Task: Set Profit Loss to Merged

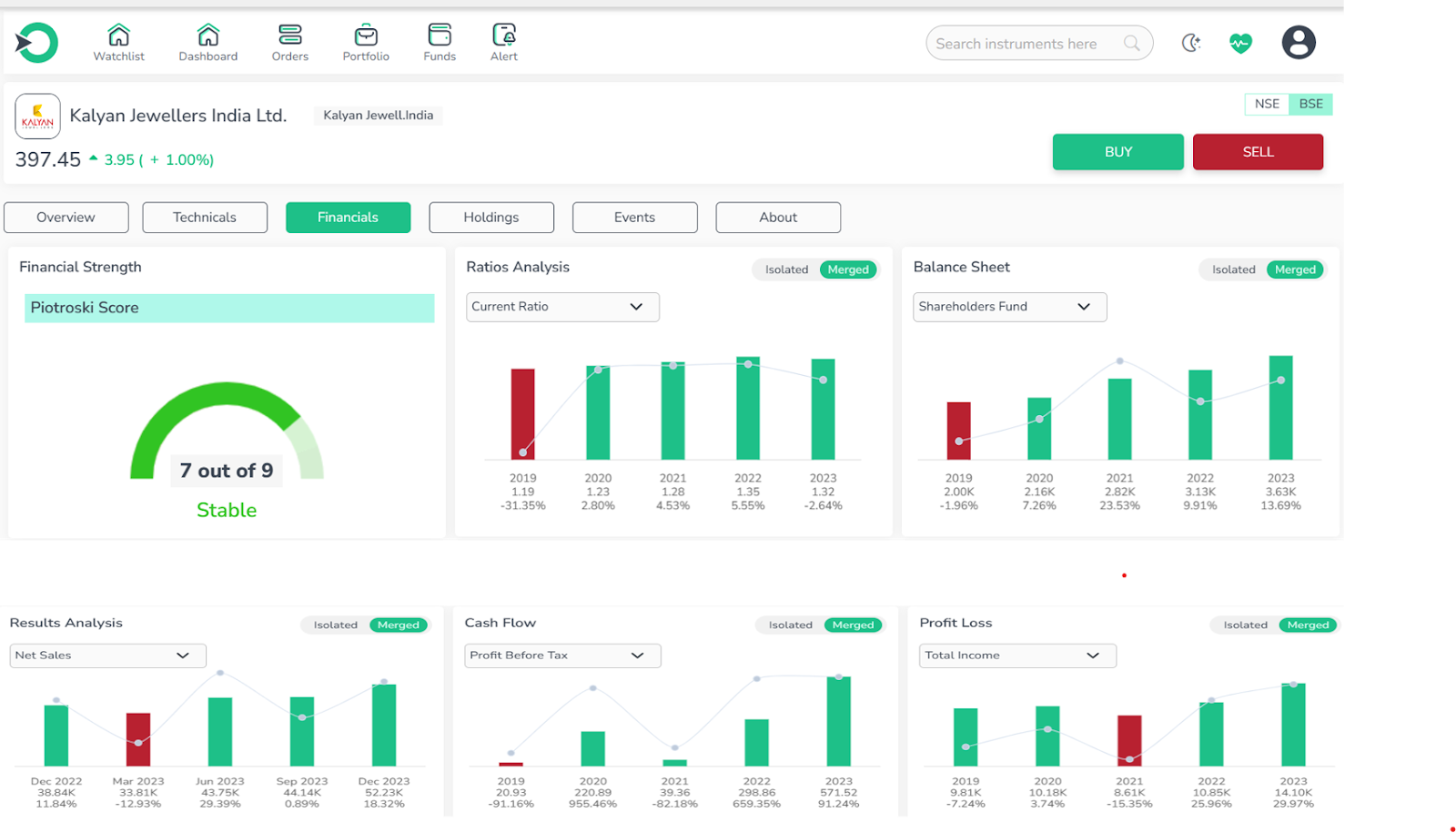Action: tap(1308, 625)
